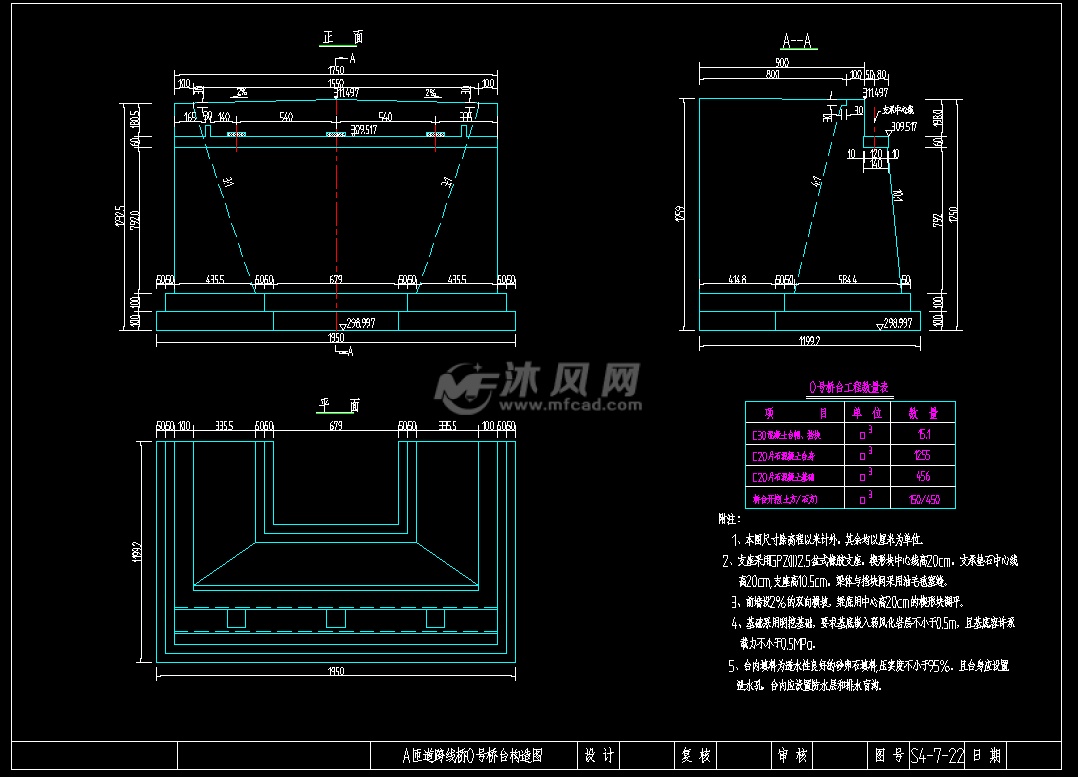Viewport: 1078px width, 777px height.
Task: Click the 0号桥台工程数量表 table title
Action: tap(849, 387)
